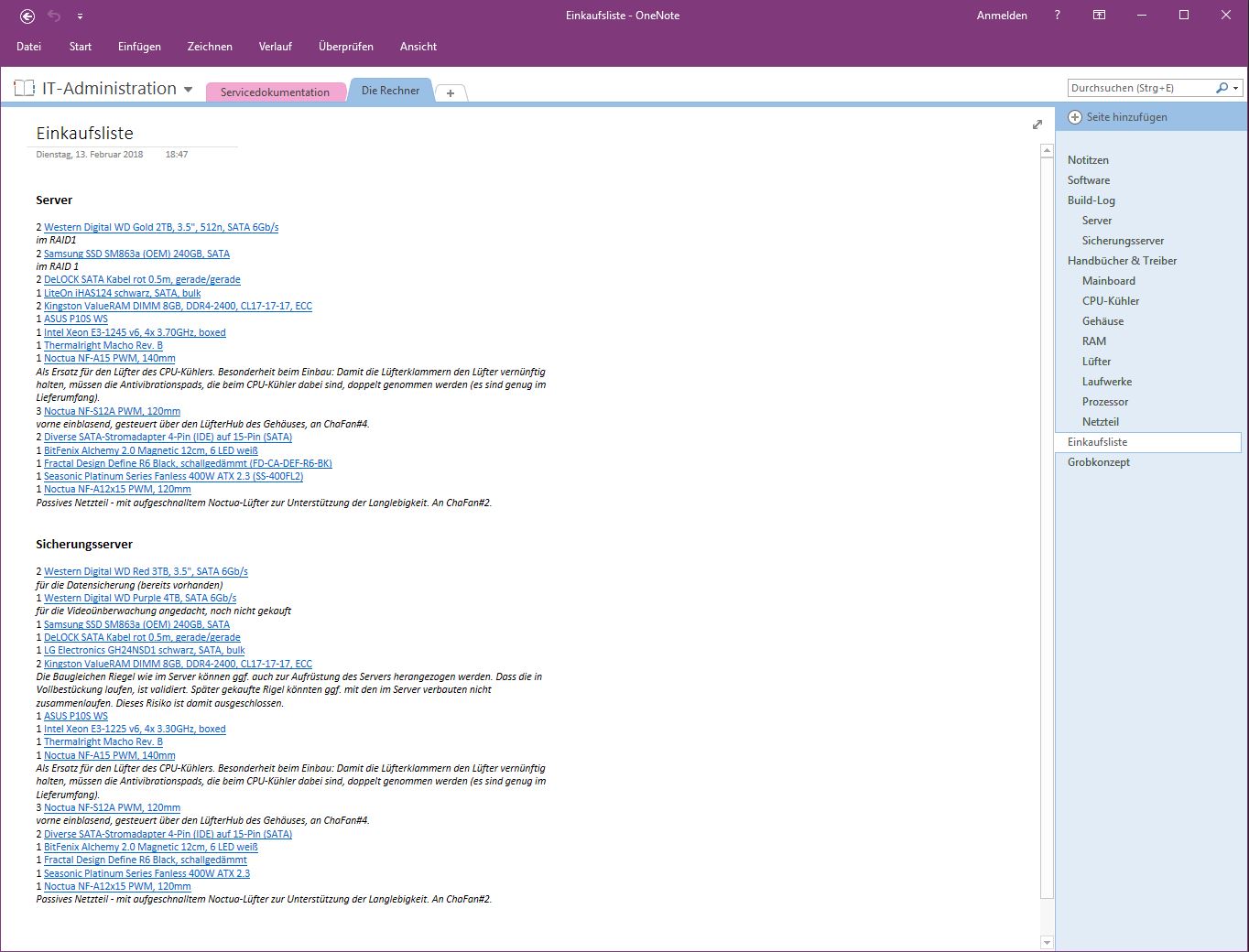Click the search magnifier icon
Image resolution: width=1249 pixels, height=952 pixels.
click(x=1222, y=88)
